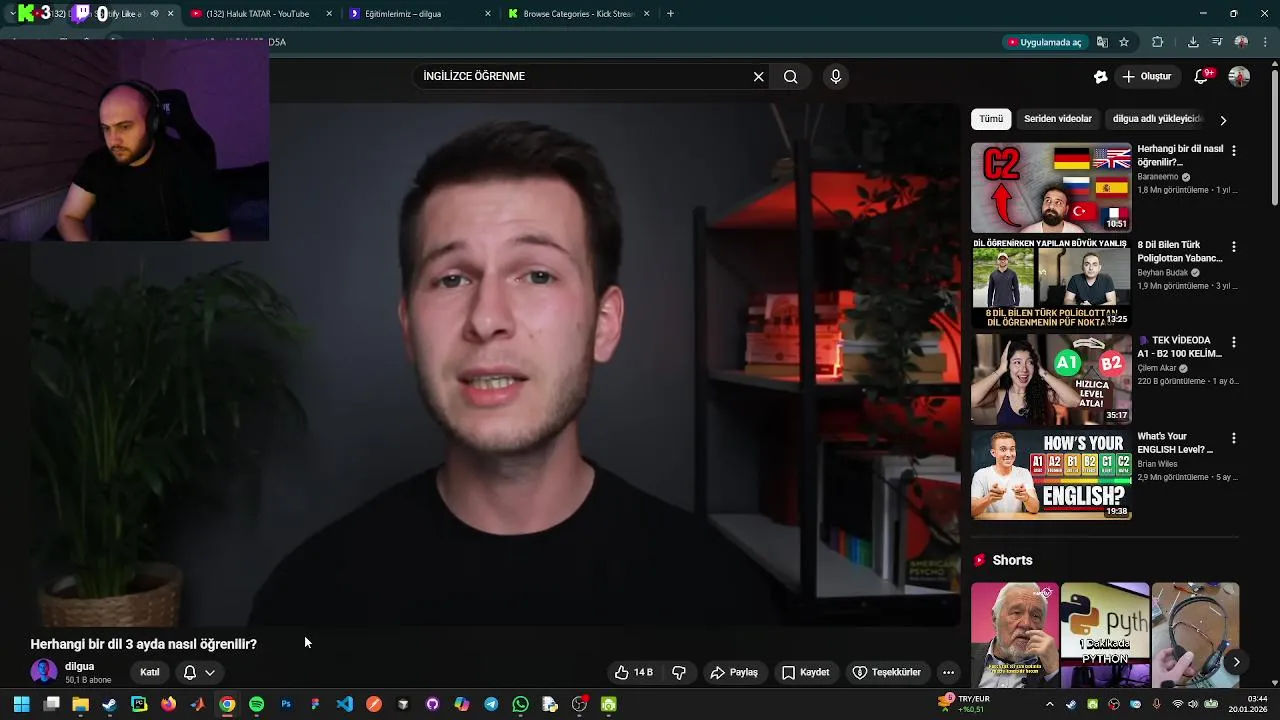1280x720 pixels.
Task: Open A1-B2 100 kelime thumbnail
Action: point(1051,380)
